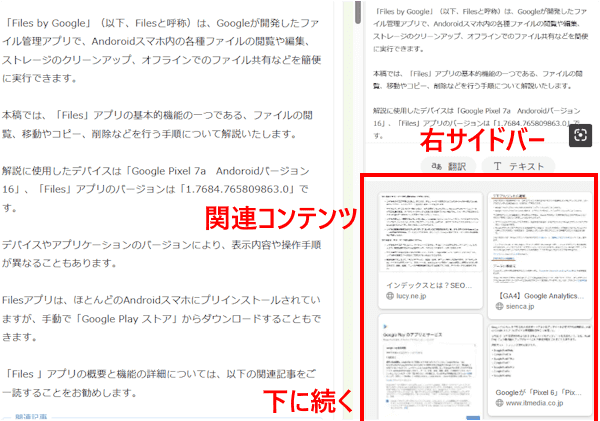The height and width of the screenshot is (421, 600).
Task: Click the title 'Googleが「Pixel 6」「Pix...'
Action: click(x=538, y=392)
